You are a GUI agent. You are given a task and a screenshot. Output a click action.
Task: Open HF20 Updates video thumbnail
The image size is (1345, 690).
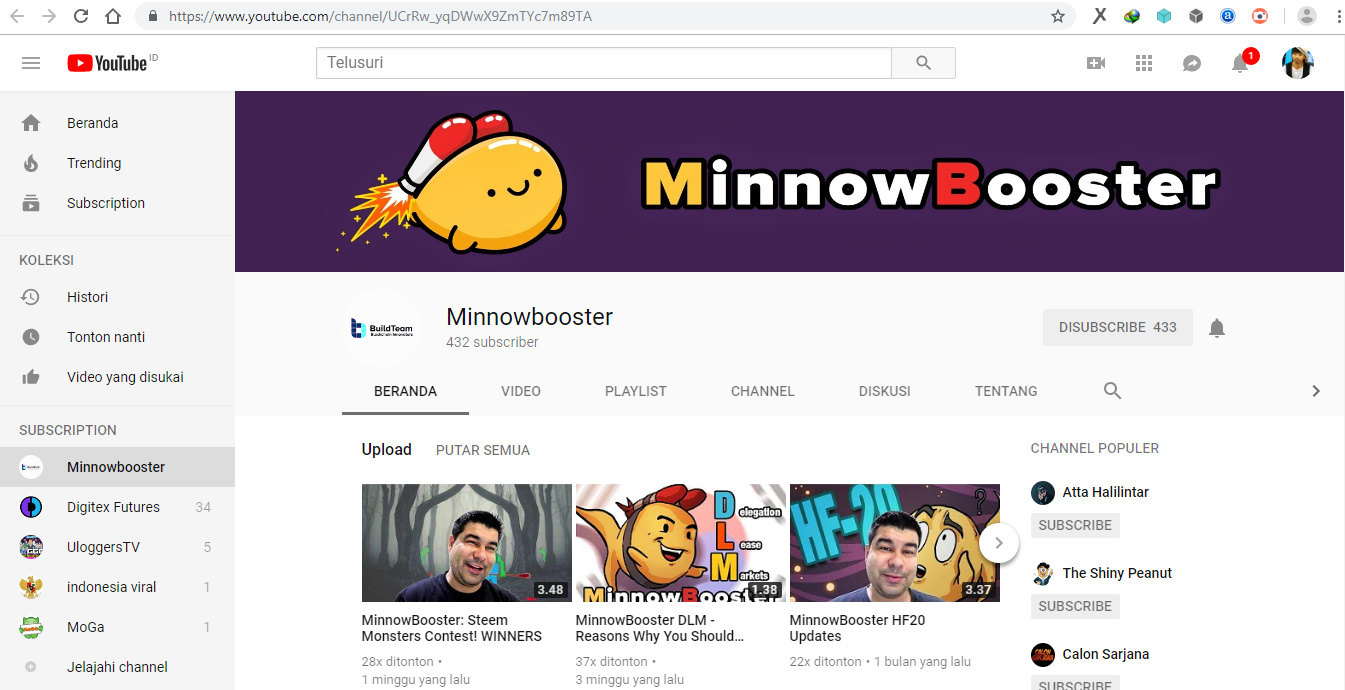895,543
